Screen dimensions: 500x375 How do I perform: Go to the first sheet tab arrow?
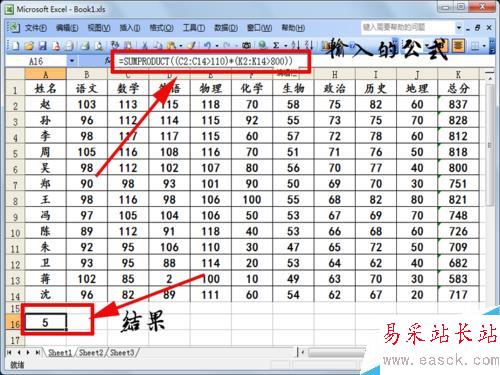point(9,352)
